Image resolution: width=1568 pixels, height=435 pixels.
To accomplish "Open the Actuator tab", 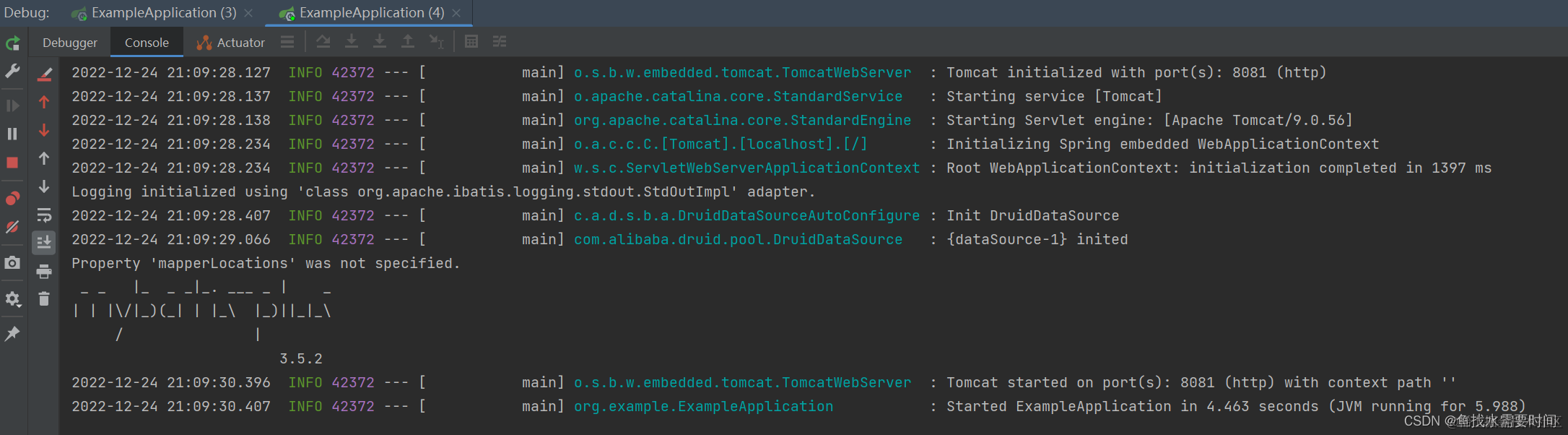I will (232, 43).
